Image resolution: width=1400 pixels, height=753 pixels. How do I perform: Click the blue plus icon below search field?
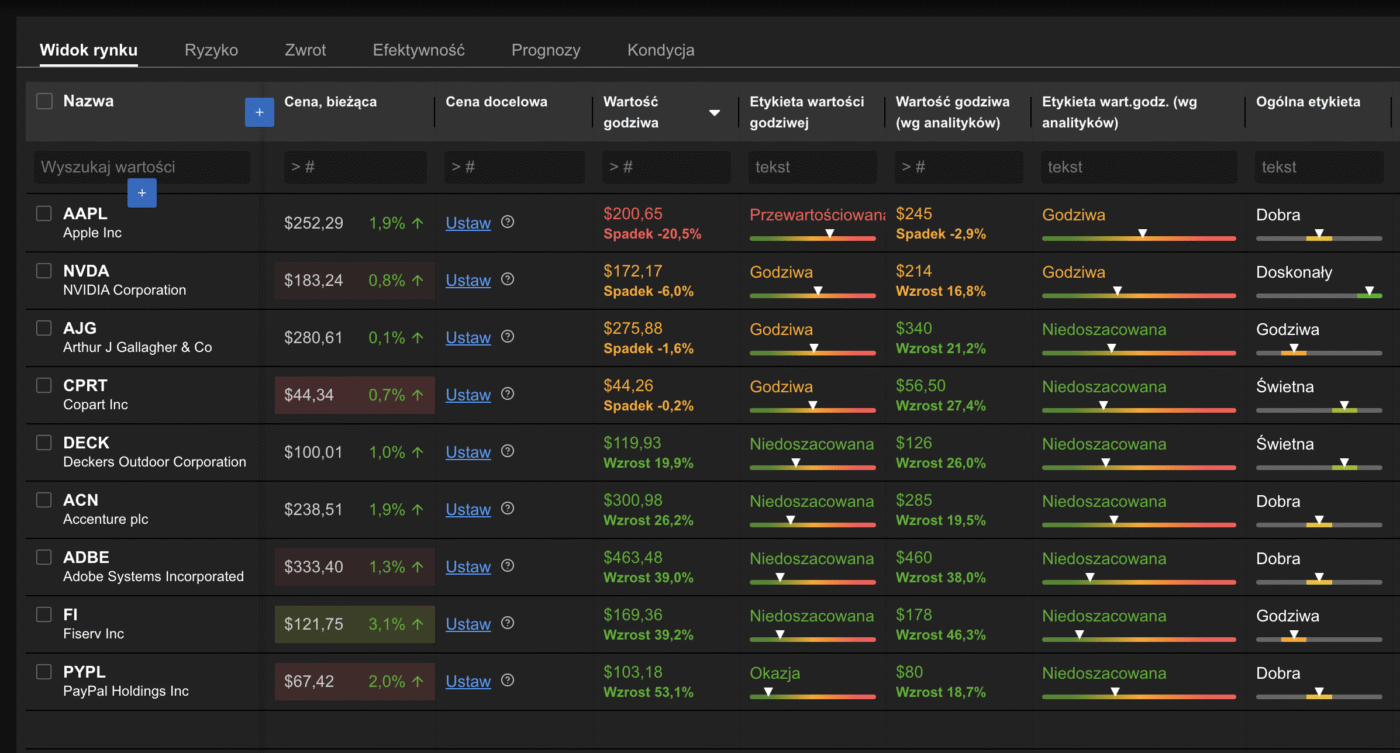(142, 193)
